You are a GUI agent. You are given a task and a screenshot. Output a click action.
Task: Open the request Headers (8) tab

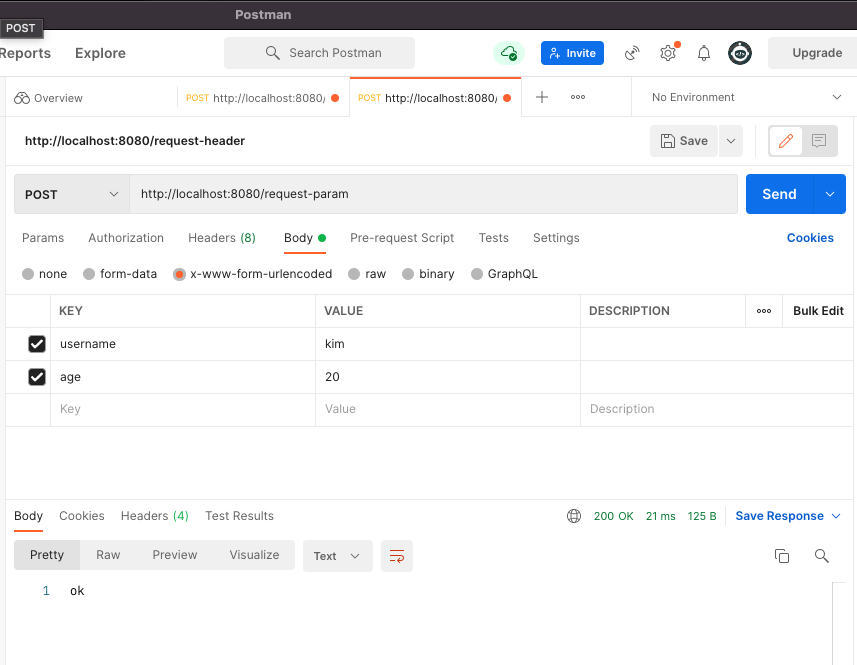222,238
